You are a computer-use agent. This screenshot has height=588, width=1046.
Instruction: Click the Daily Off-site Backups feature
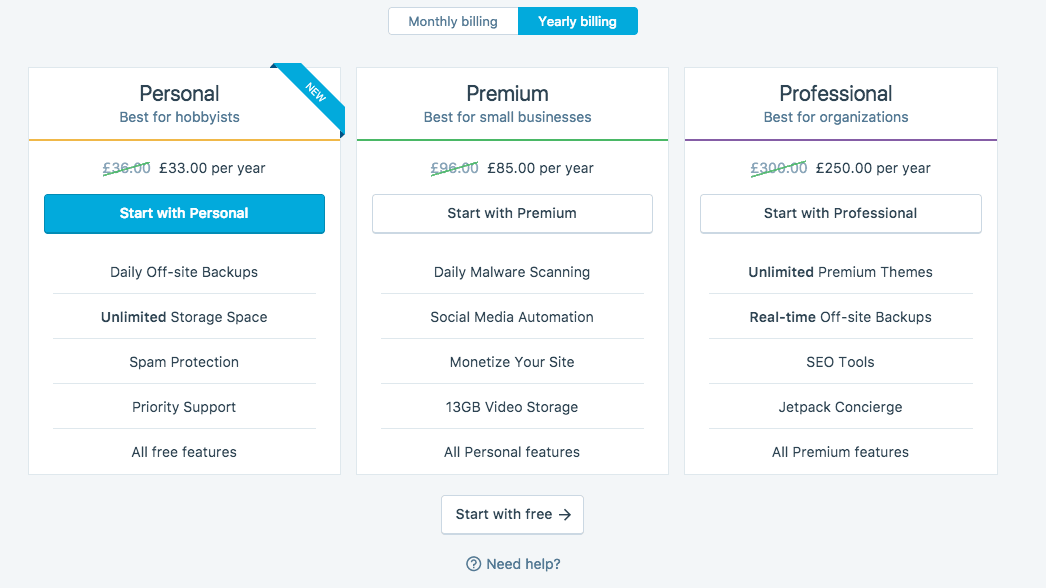pyautogui.click(x=184, y=272)
